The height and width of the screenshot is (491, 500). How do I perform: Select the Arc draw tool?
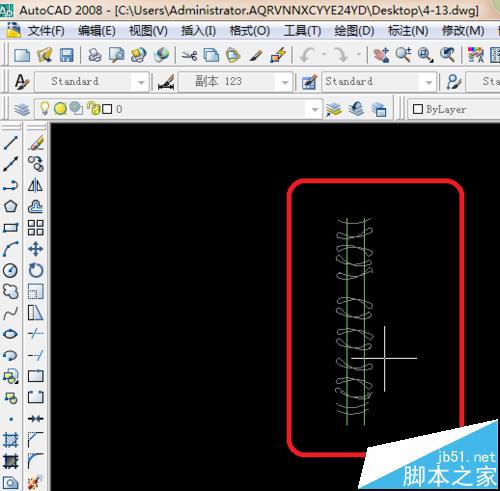(11, 249)
